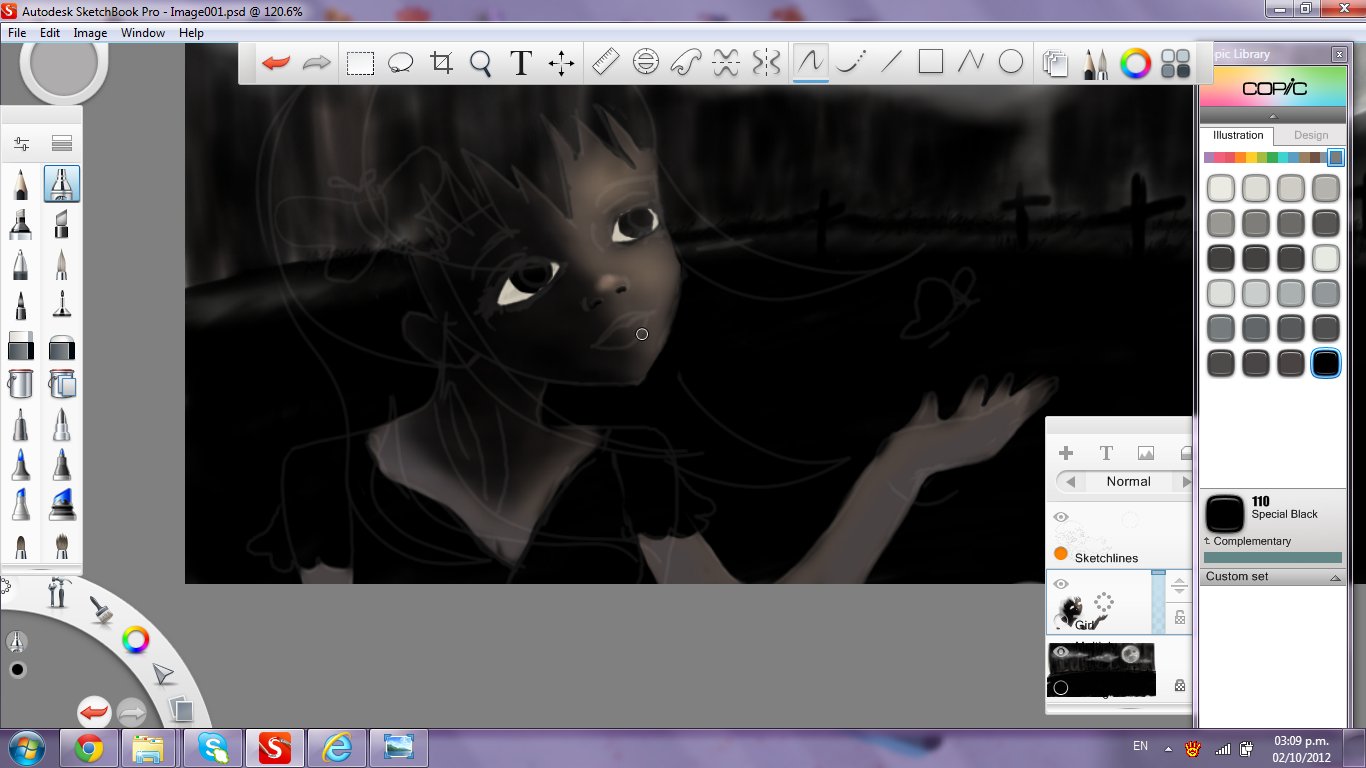This screenshot has width=1366, height=768.
Task: Hide the Girl layer via eye icon
Action: 1061,584
